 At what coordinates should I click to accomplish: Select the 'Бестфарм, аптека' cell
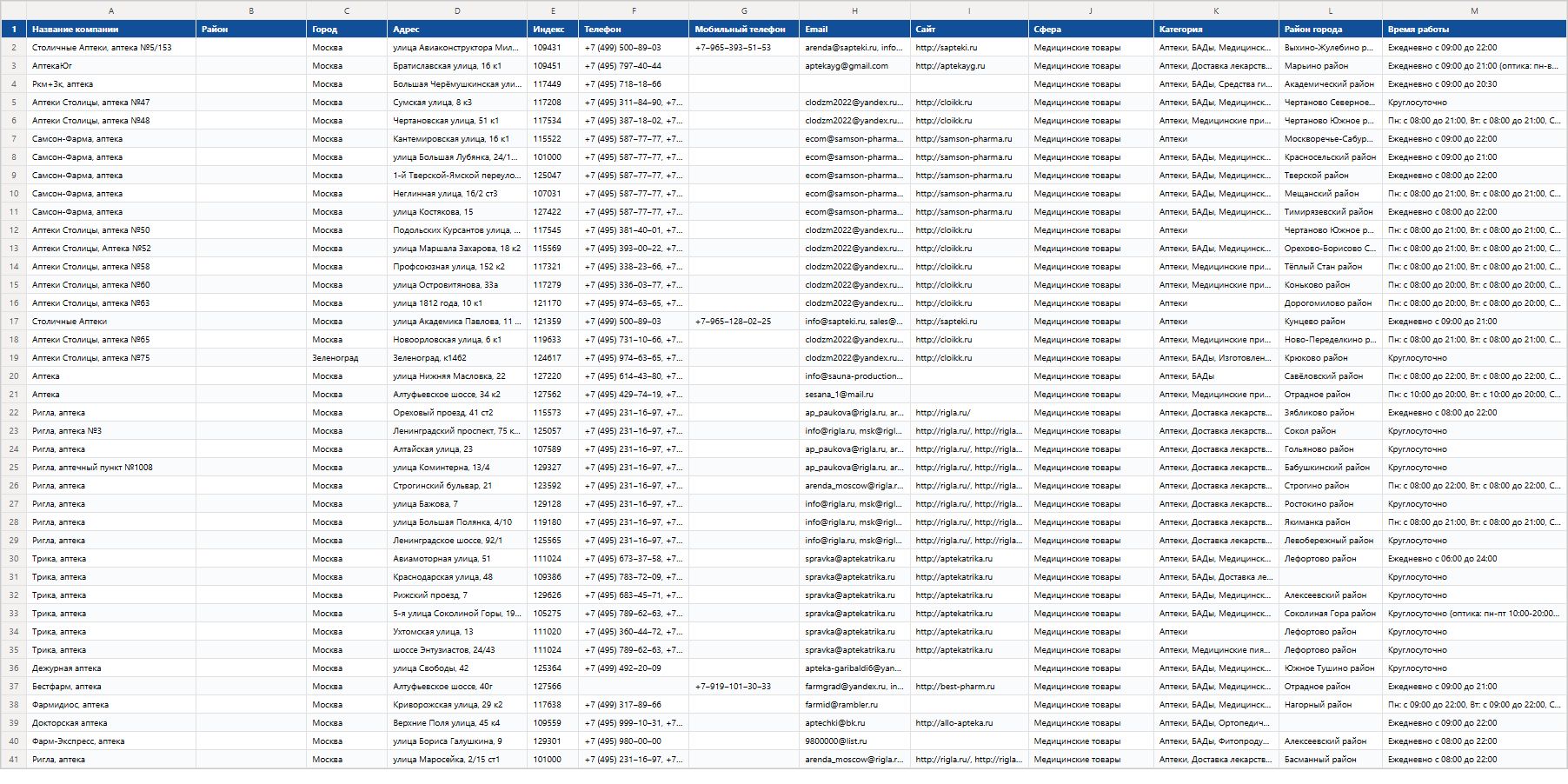click(111, 687)
